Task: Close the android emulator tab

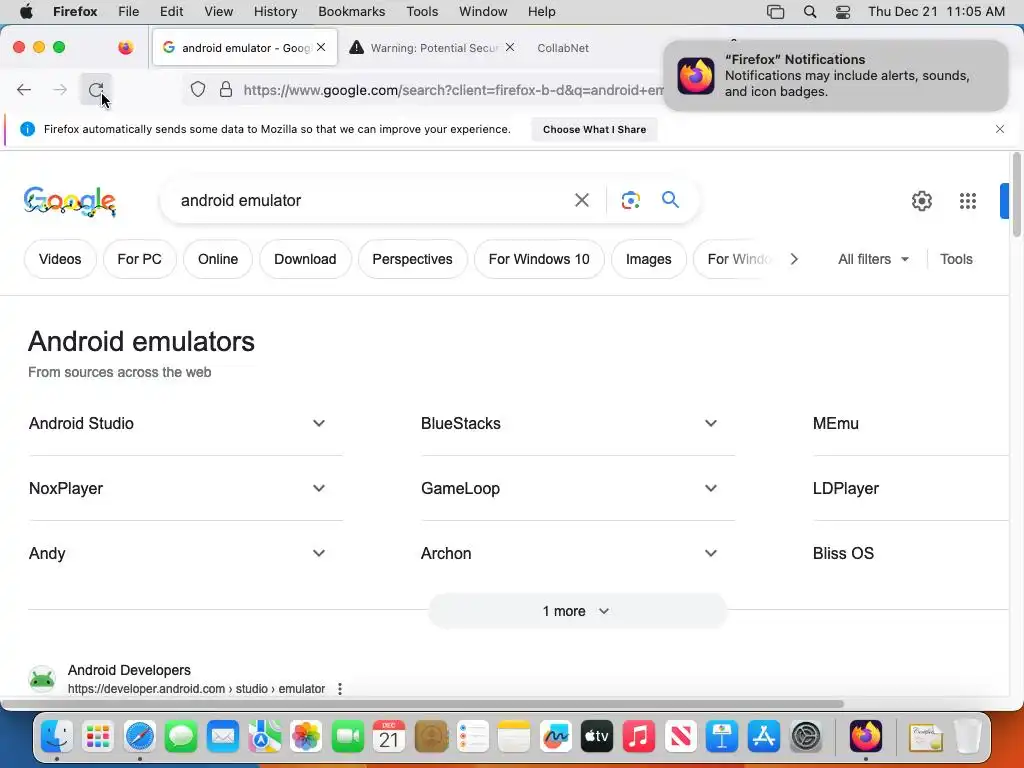Action: pyautogui.click(x=321, y=47)
